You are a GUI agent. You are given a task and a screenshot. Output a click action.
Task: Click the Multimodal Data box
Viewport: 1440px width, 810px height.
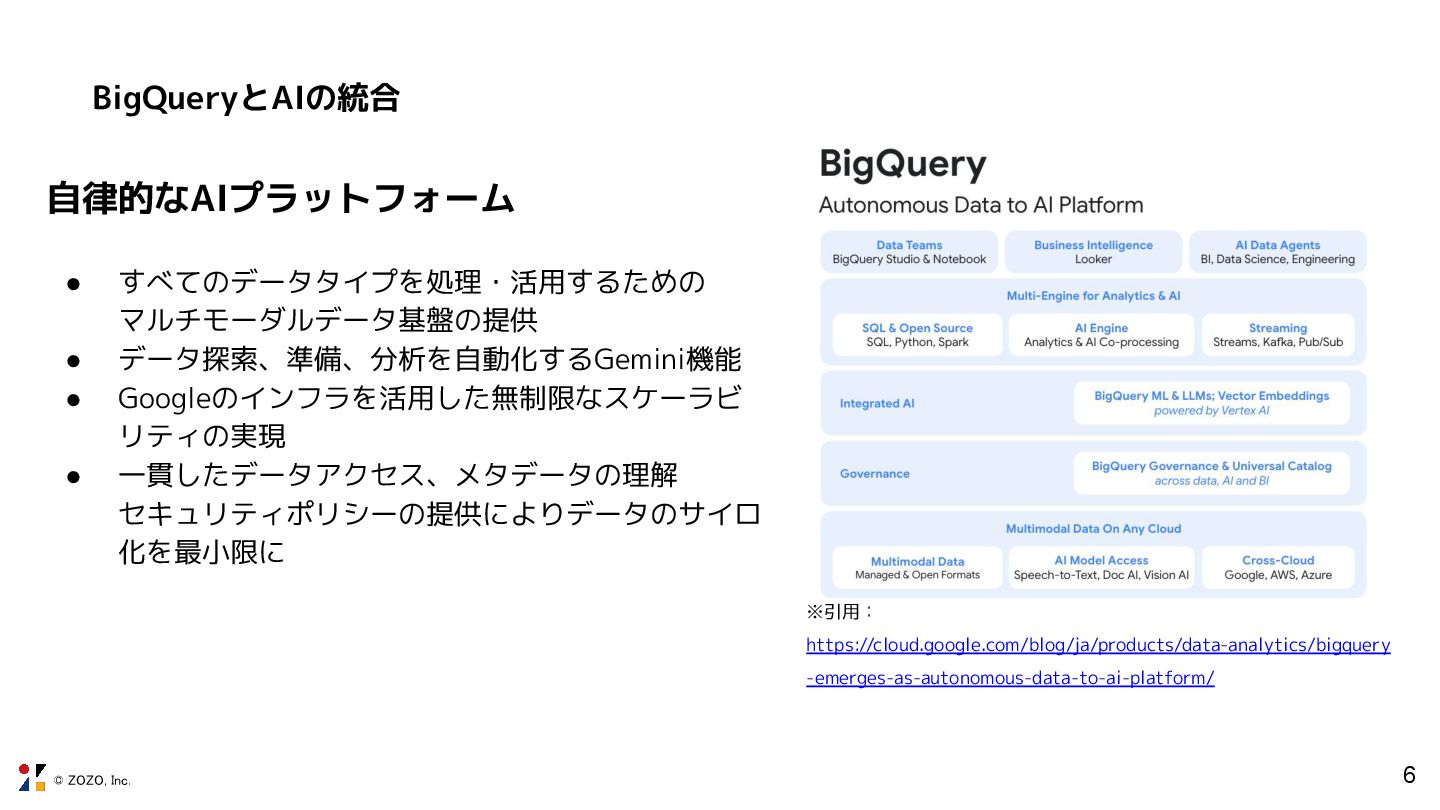tap(917, 567)
